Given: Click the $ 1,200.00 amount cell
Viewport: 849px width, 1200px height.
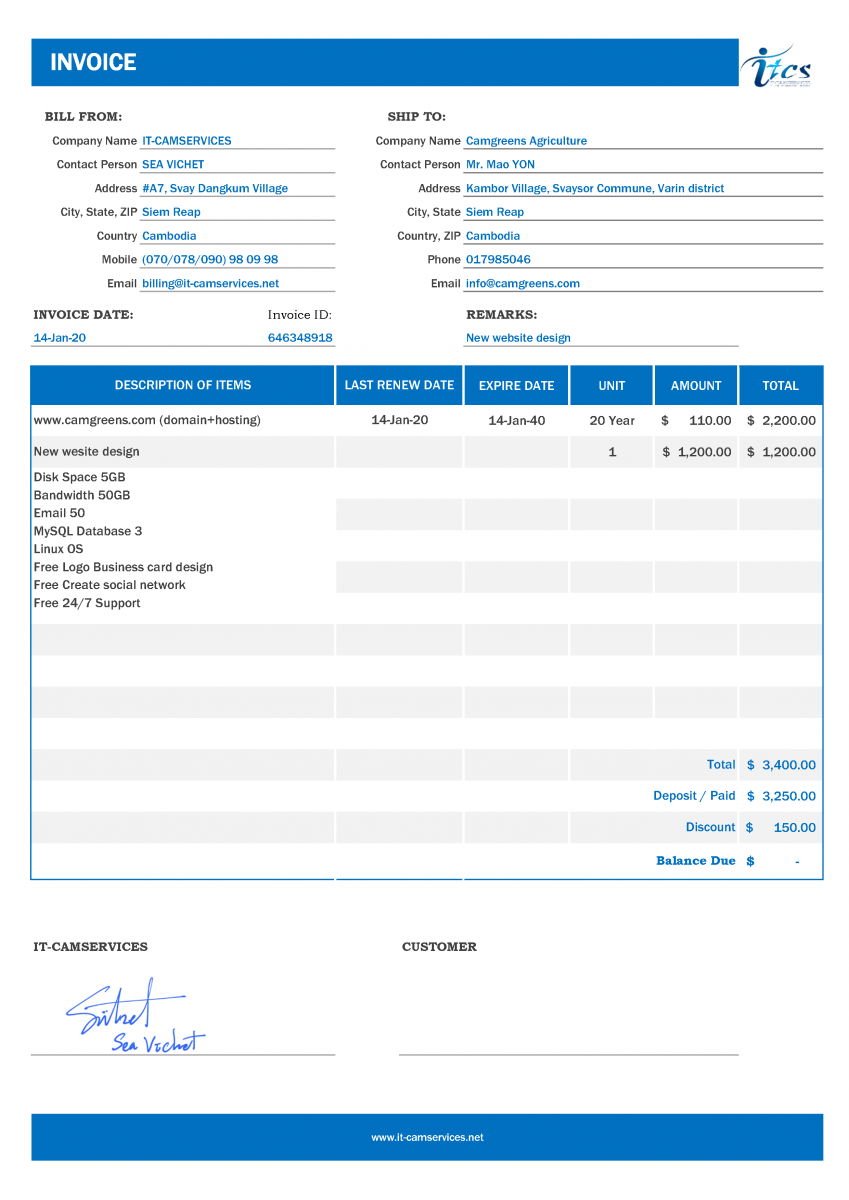Looking at the screenshot, I should 696,452.
